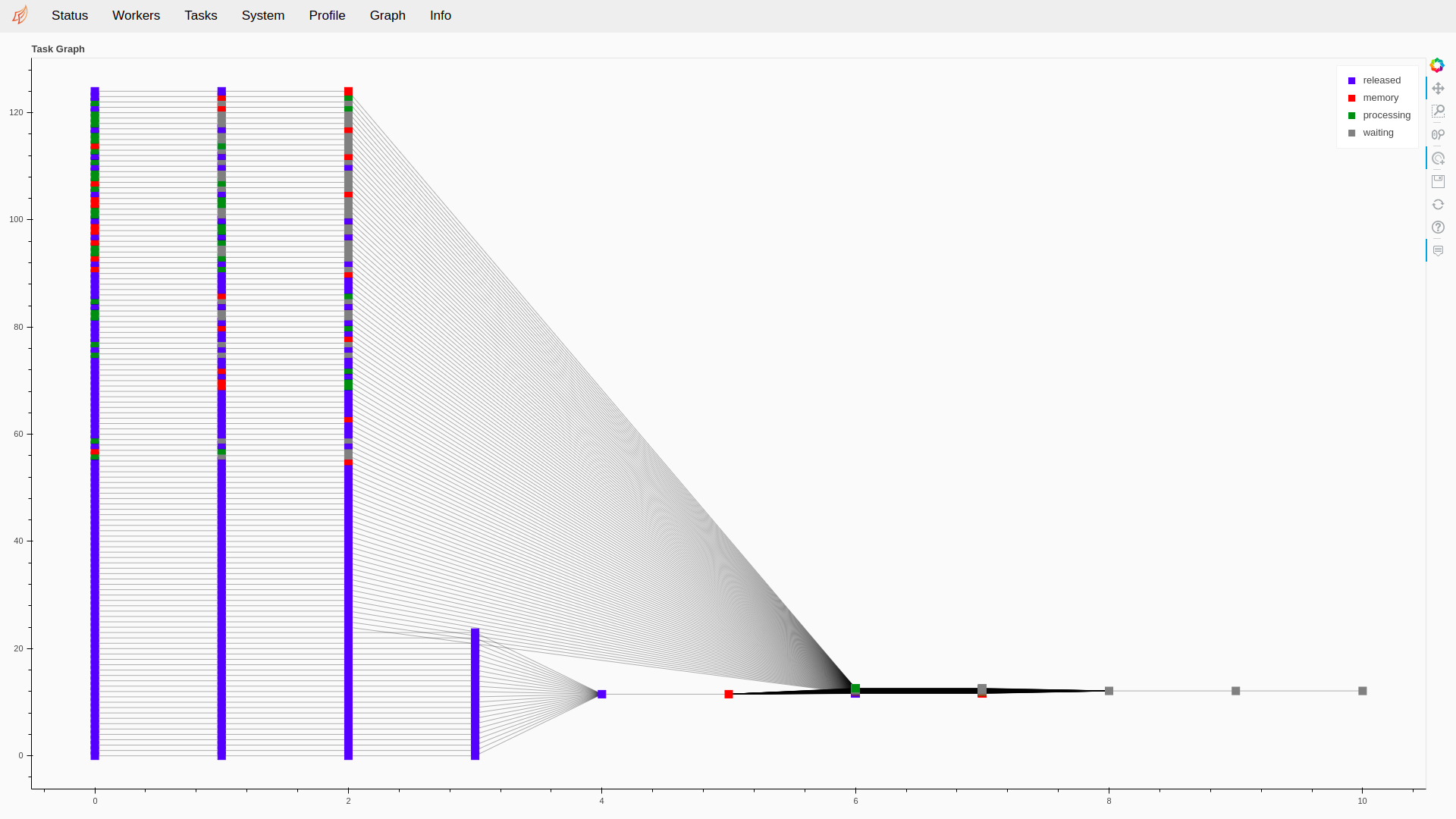Navigate to the Profile page

click(327, 15)
